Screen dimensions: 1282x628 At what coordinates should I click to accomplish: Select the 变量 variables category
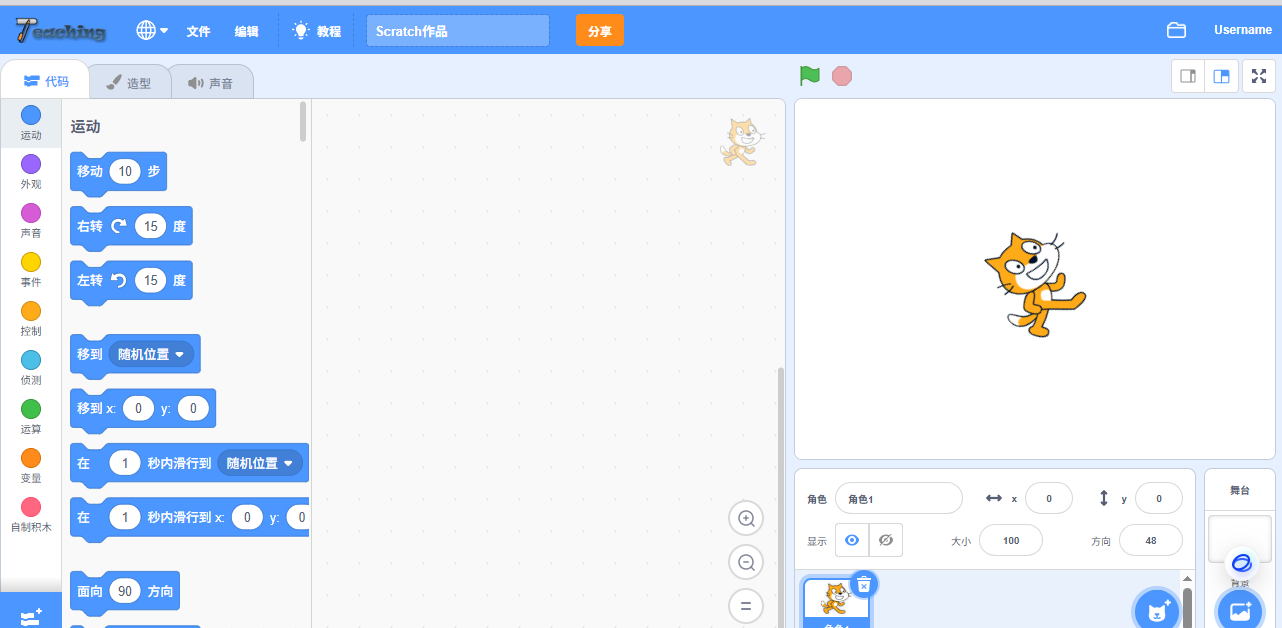pos(31,466)
